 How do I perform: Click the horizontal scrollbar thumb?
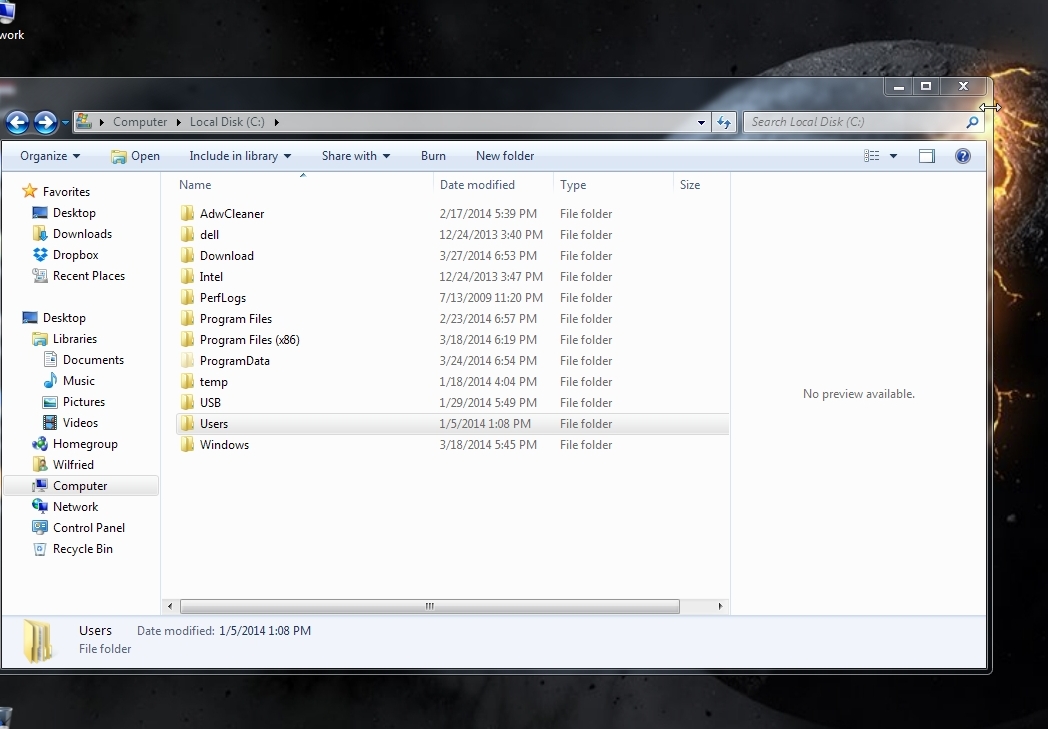[430, 607]
